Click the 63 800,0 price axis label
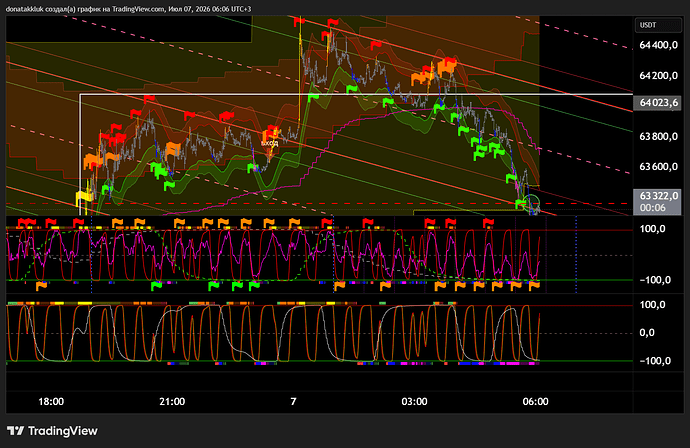This screenshot has width=690, height=448. click(658, 136)
